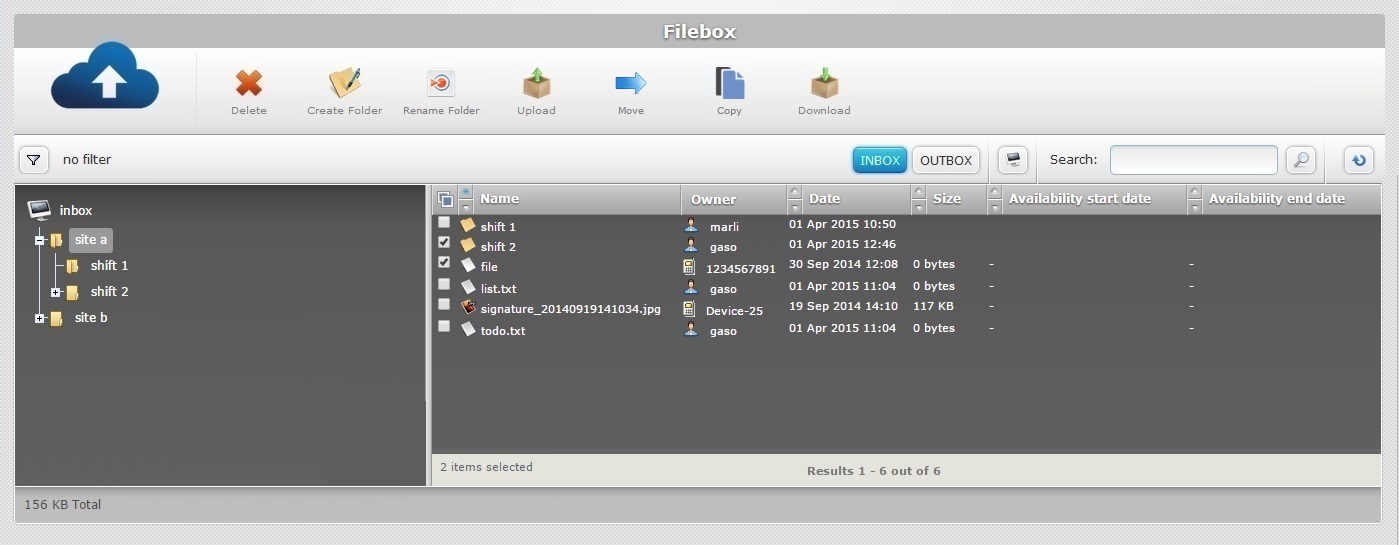The image size is (1399, 545).
Task: Click the site b folder icon in tree
Action: click(56, 318)
